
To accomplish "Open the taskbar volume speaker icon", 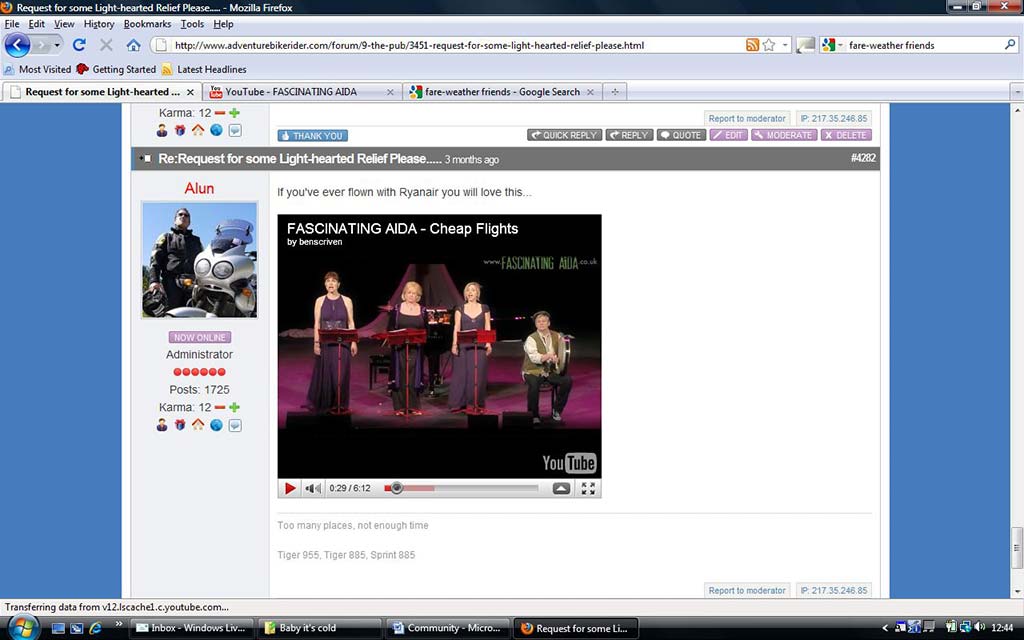I will pyautogui.click(x=980, y=628).
